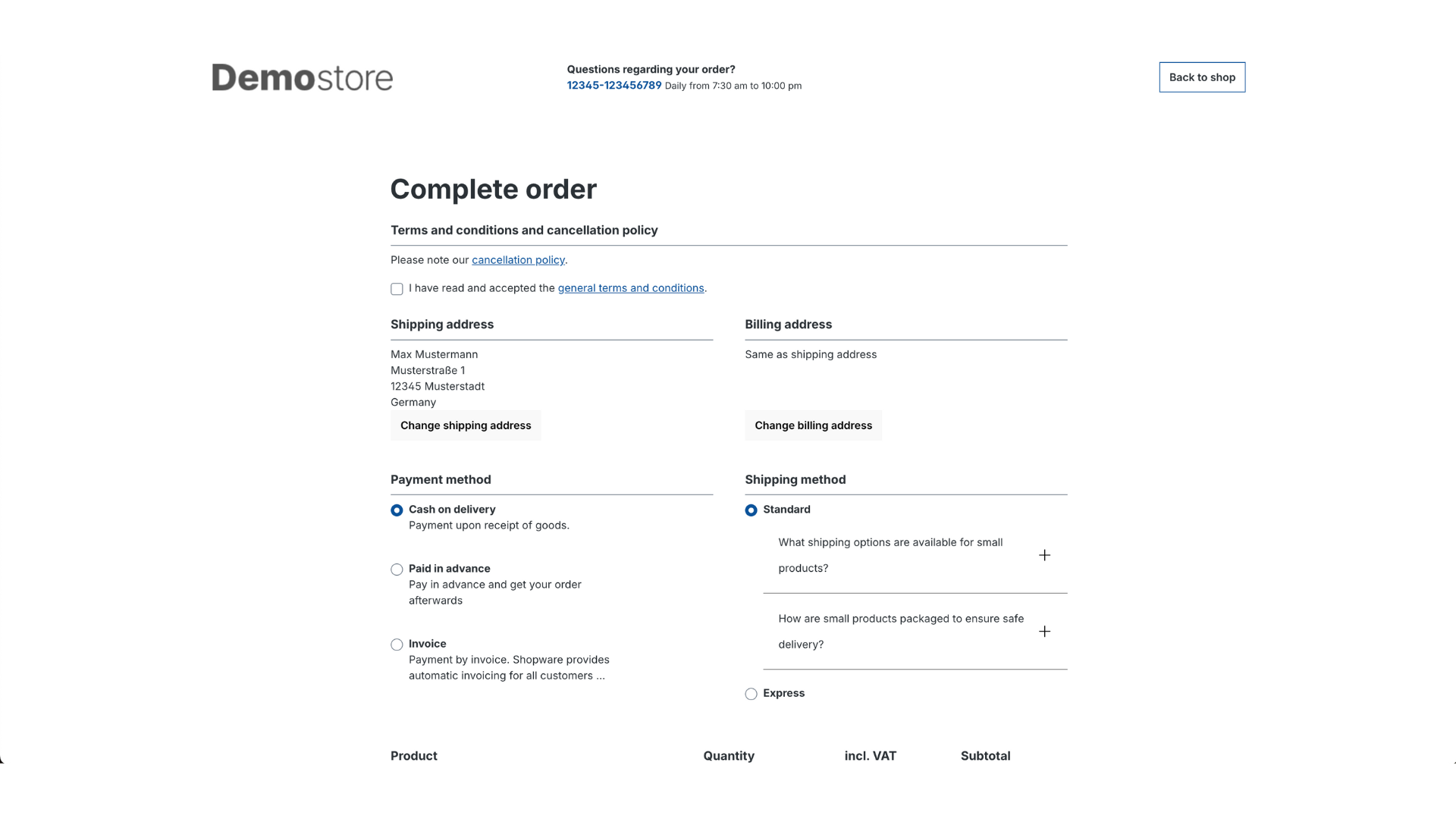Click the Paid in advance label
Screen dimensions: 1456x819
[449, 569]
